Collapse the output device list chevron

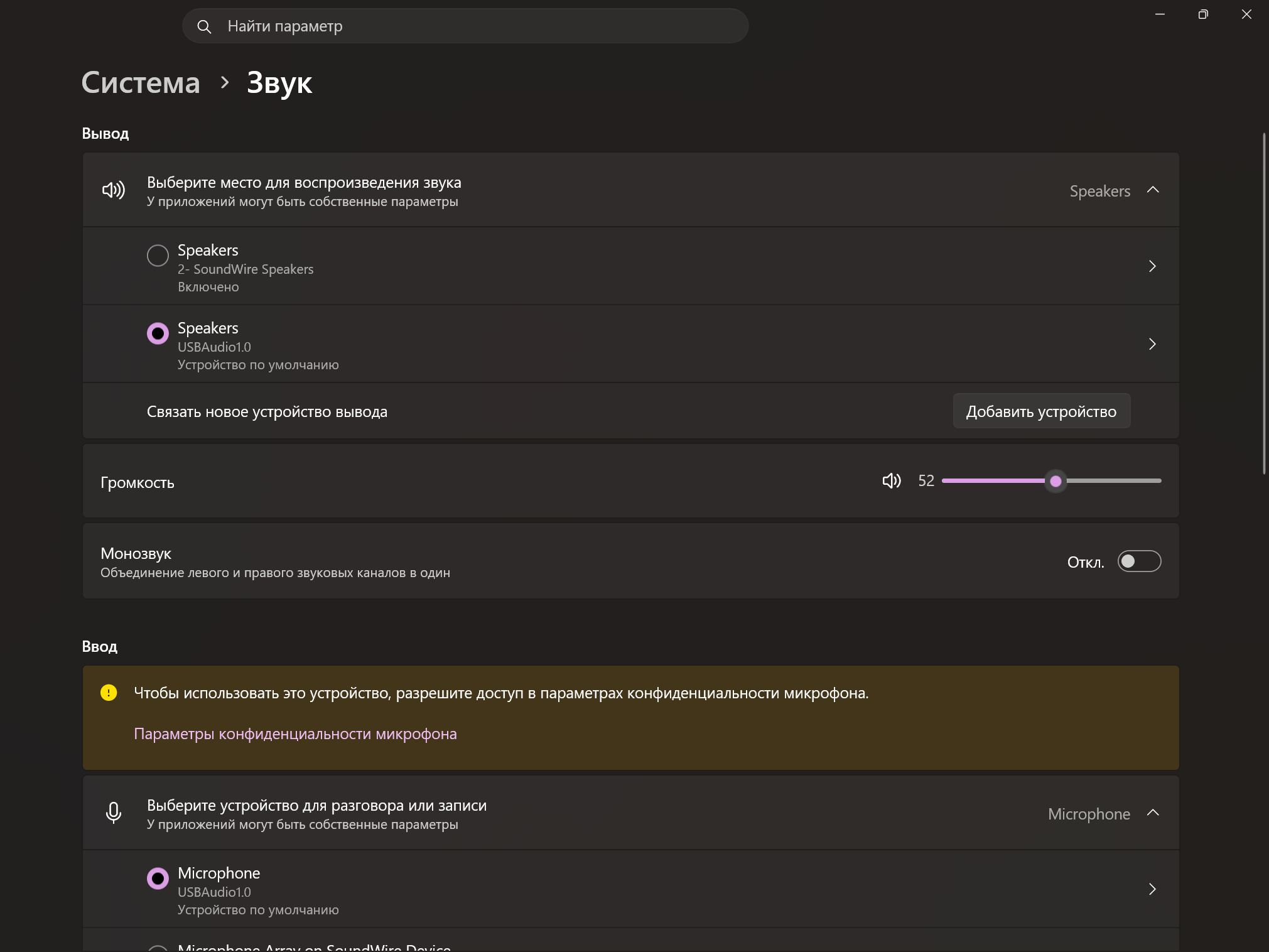pos(1153,190)
